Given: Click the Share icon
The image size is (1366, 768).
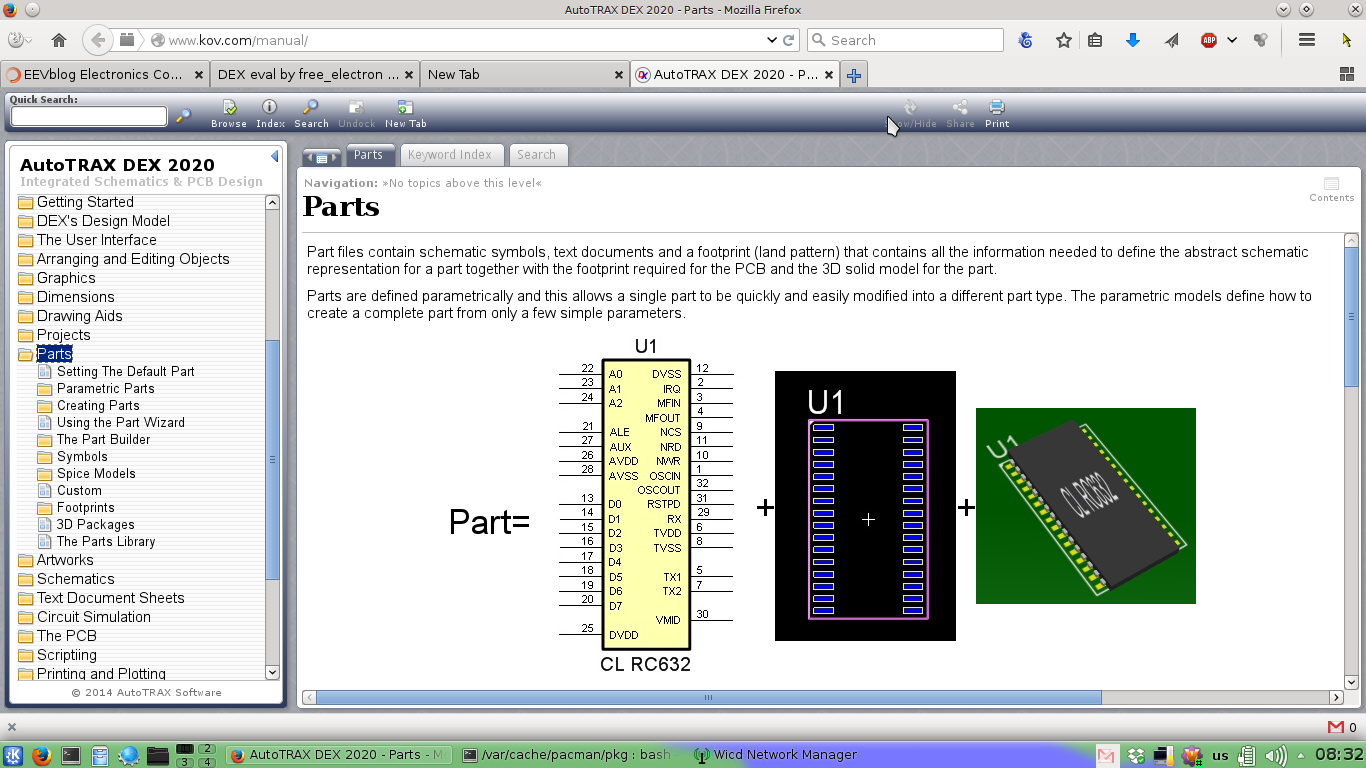Looking at the screenshot, I should [960, 114].
